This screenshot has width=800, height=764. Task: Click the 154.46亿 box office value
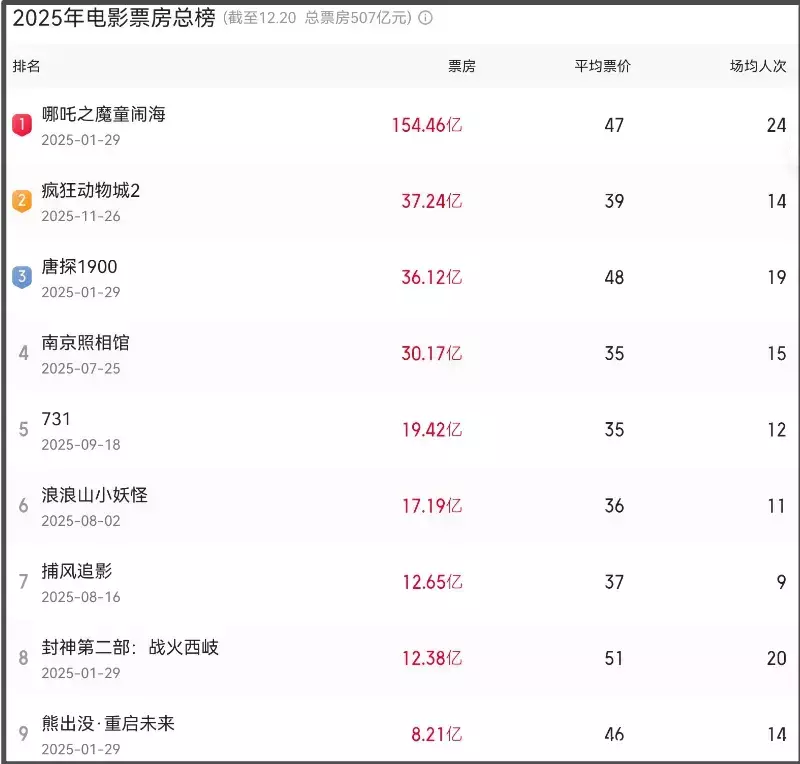tap(427, 125)
